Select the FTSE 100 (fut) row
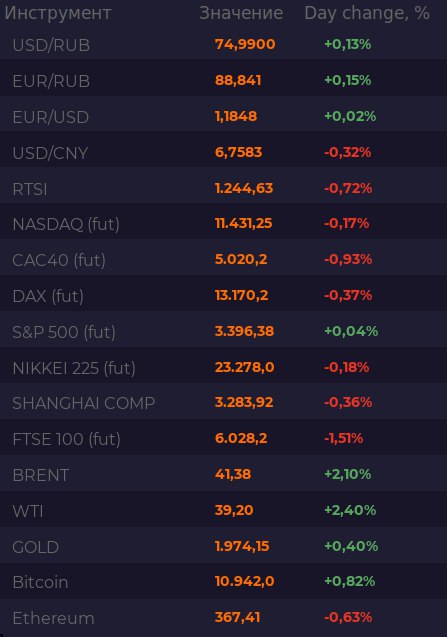The width and height of the screenshot is (447, 637). click(x=224, y=439)
